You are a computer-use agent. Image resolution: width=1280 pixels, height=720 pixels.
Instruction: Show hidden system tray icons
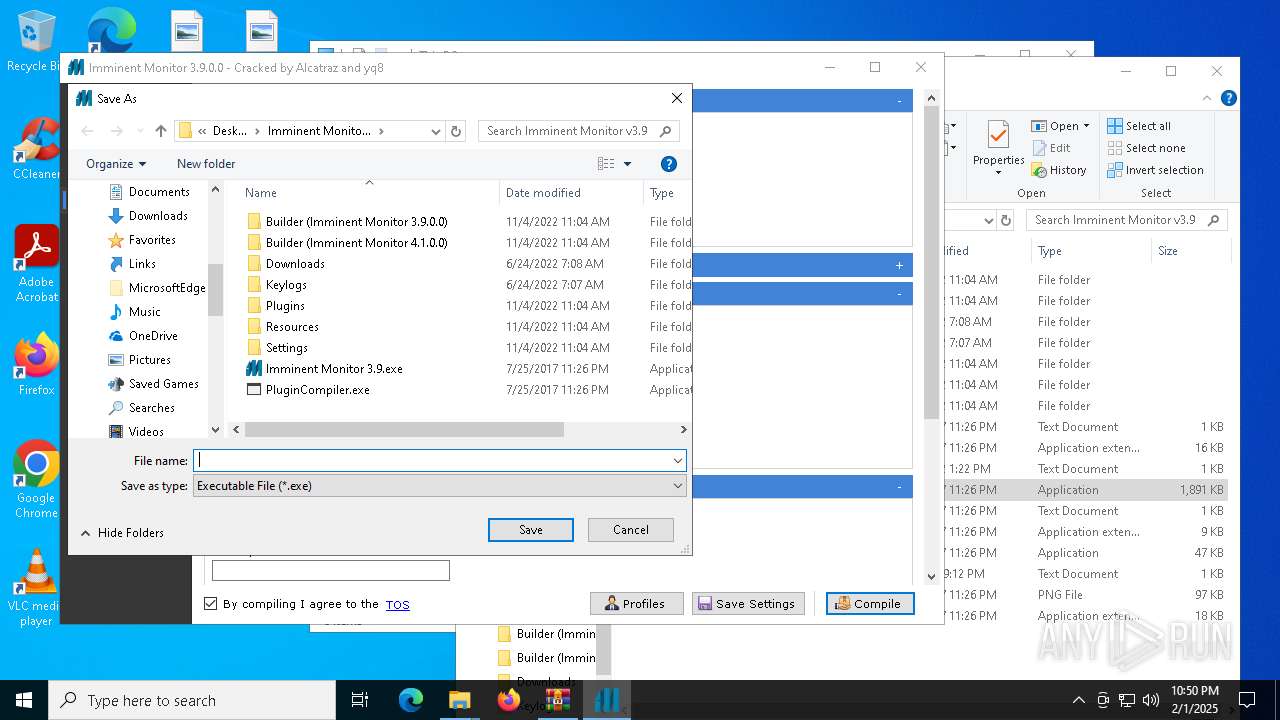[1078, 700]
